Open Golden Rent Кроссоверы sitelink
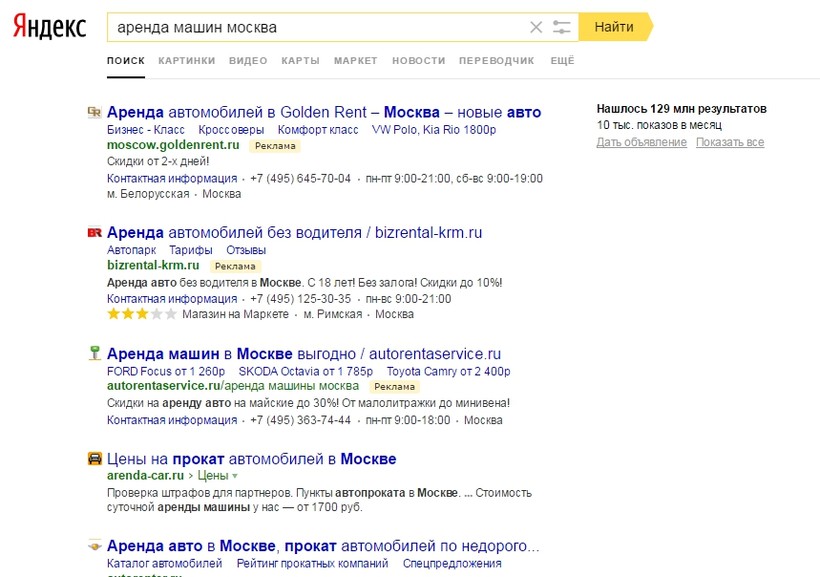This screenshot has height=577, width=820. (231, 130)
